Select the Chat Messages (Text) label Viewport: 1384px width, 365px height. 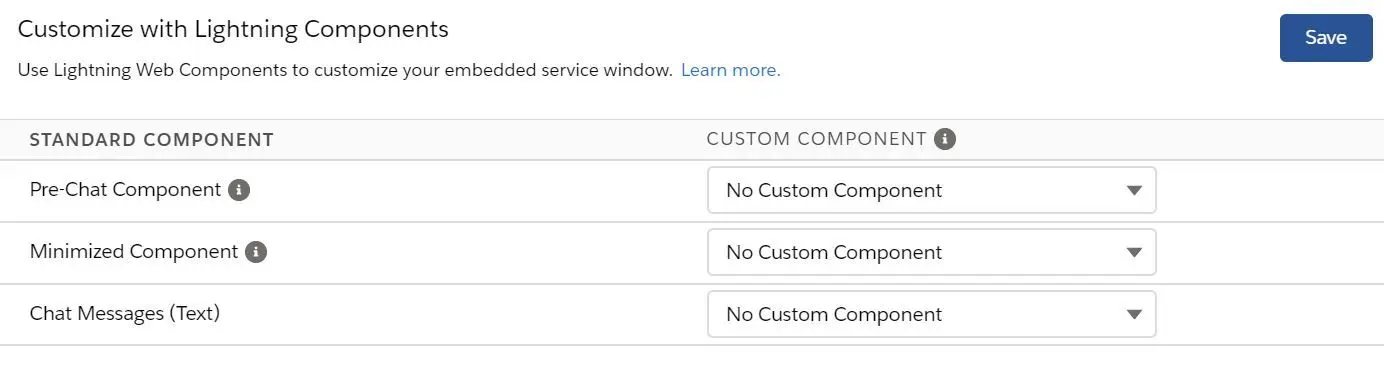(x=125, y=314)
